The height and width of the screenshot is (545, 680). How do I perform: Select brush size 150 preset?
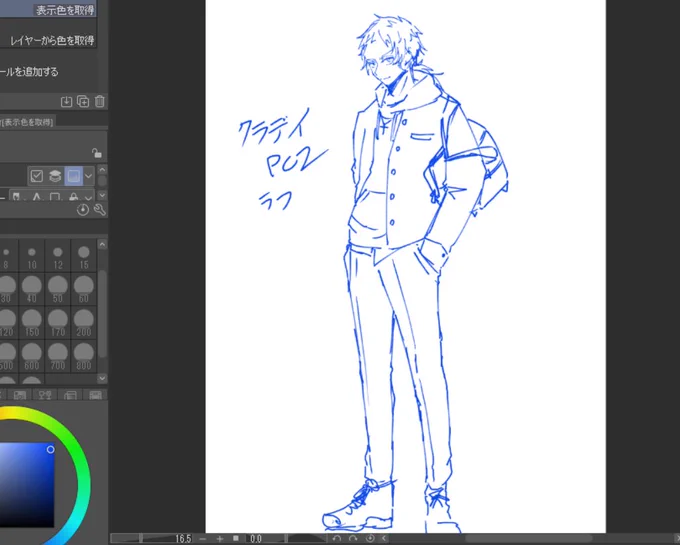pyautogui.click(x=32, y=323)
